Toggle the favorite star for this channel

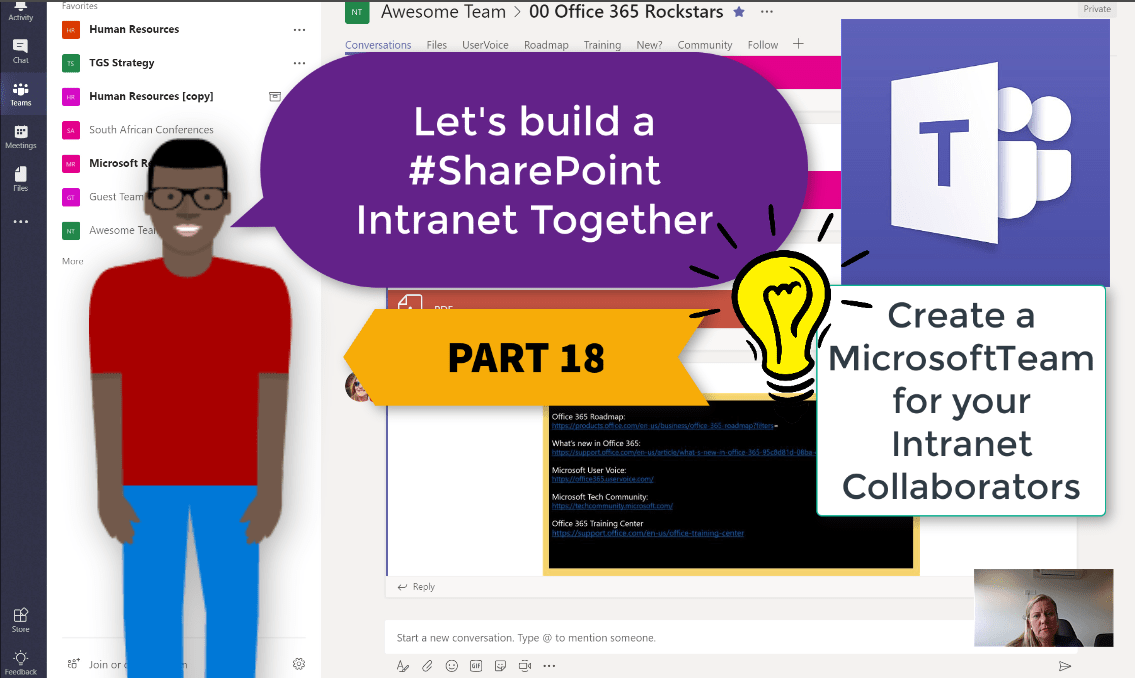pos(739,12)
